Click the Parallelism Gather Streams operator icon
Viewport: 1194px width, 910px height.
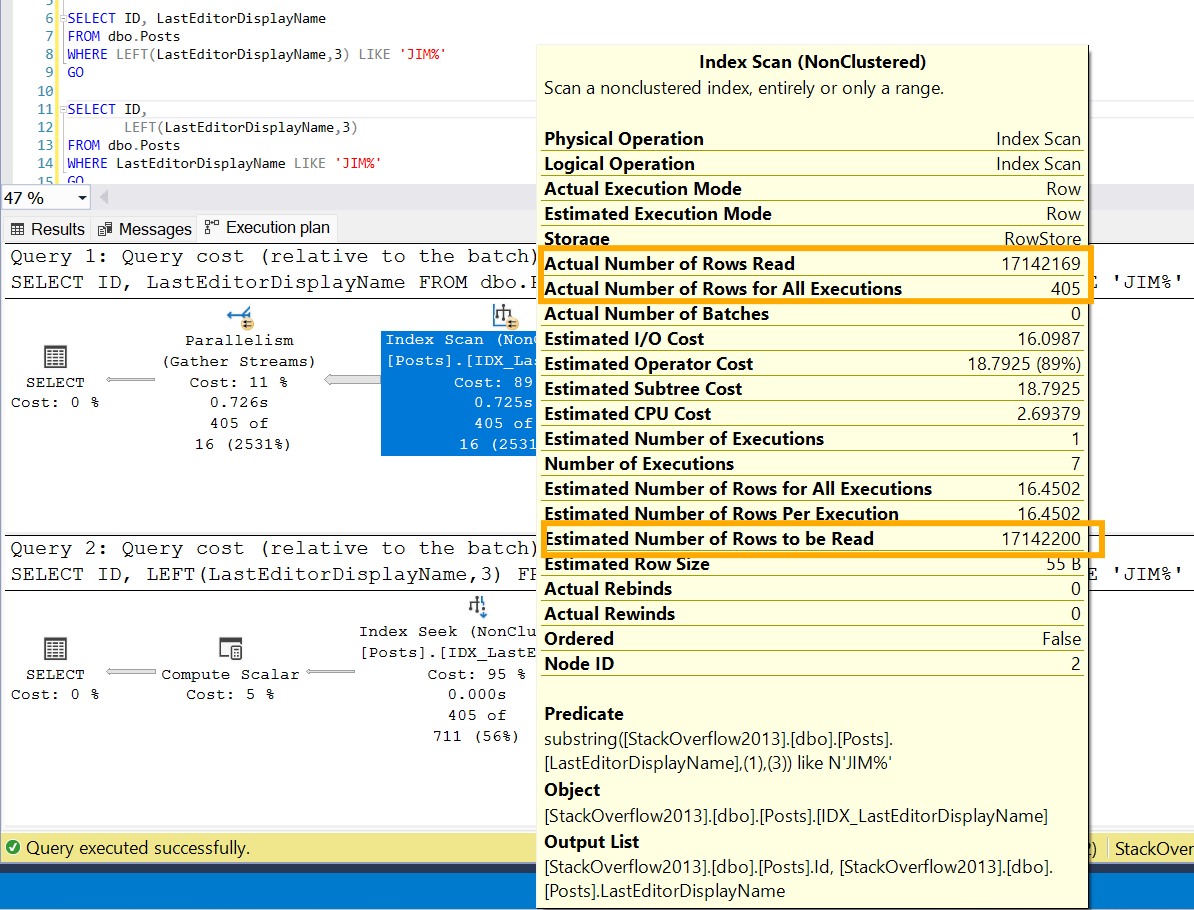[x=239, y=316]
